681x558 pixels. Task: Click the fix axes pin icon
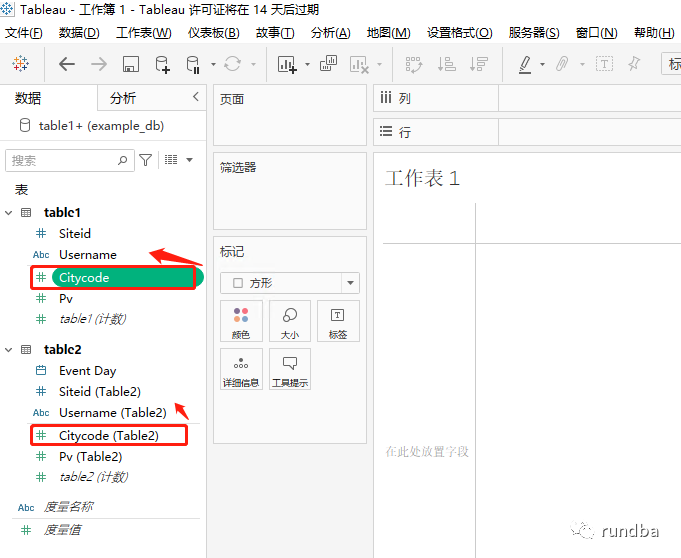click(x=634, y=64)
